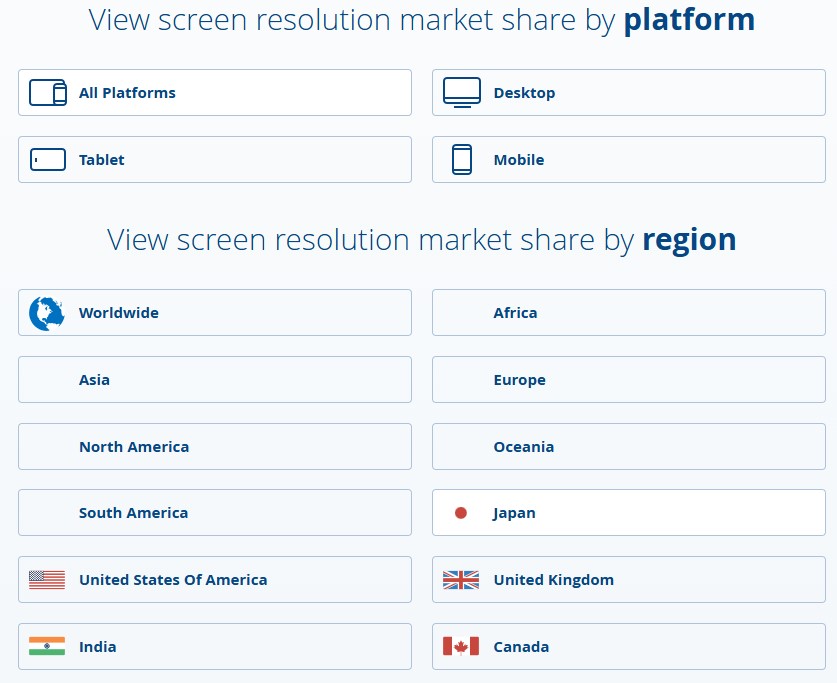837x683 pixels.
Task: Click the United Kingdom flag icon
Action: pyautogui.click(x=461, y=580)
